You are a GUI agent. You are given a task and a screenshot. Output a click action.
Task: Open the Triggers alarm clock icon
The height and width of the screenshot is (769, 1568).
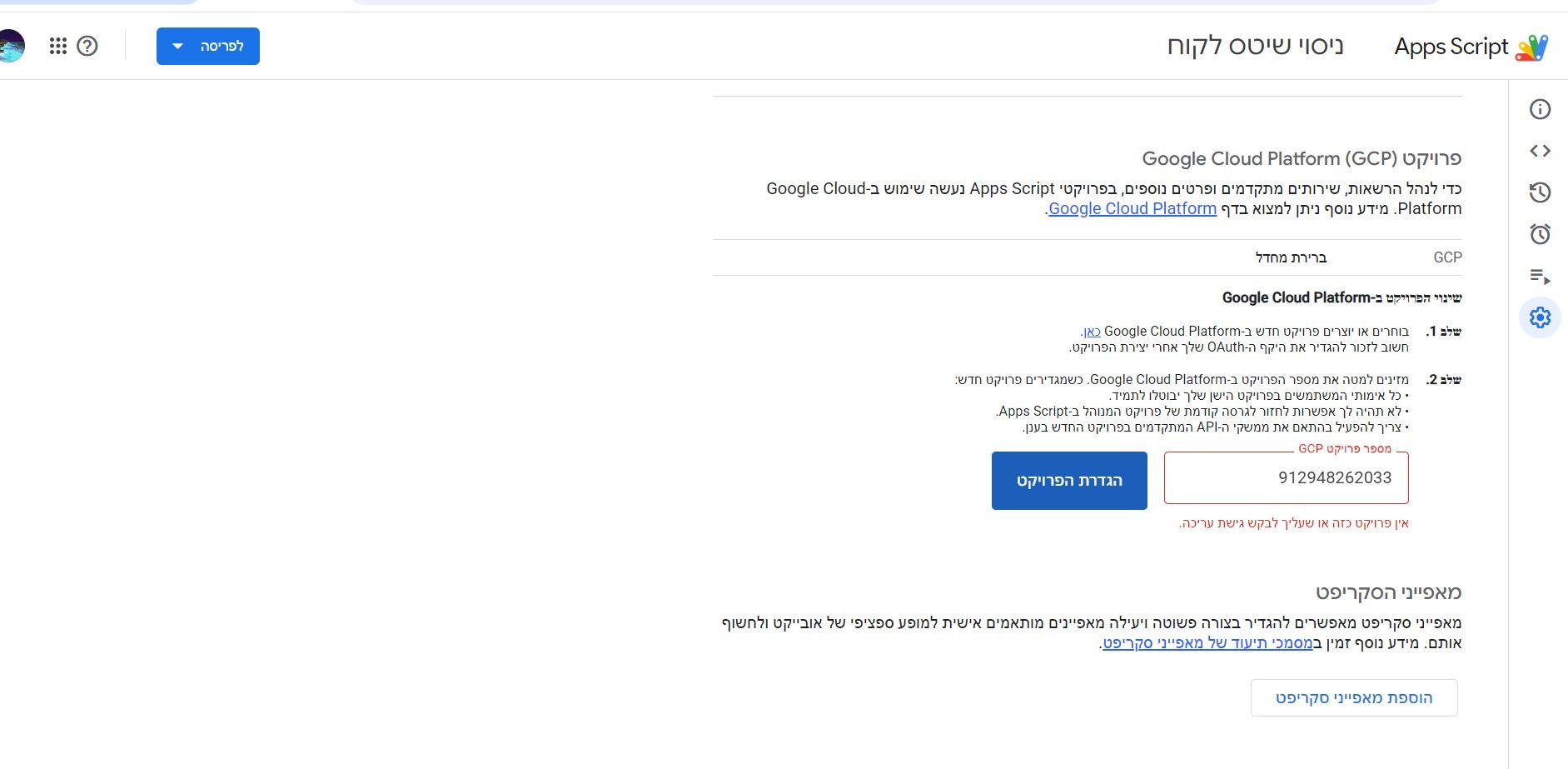point(1540,234)
